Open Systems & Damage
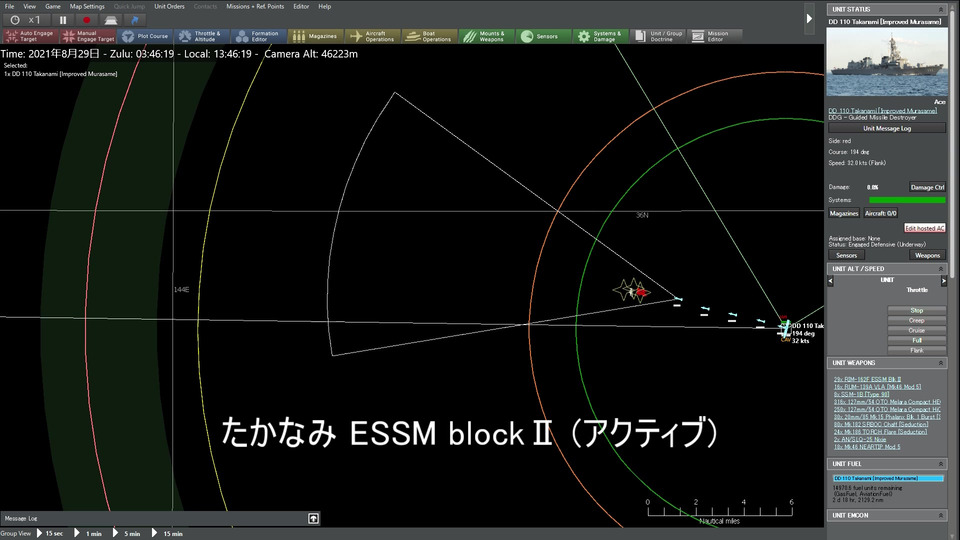 pyautogui.click(x=600, y=36)
